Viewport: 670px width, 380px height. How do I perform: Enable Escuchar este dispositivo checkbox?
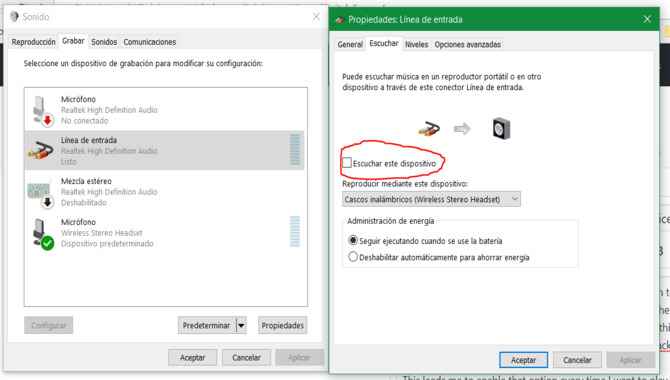347,163
